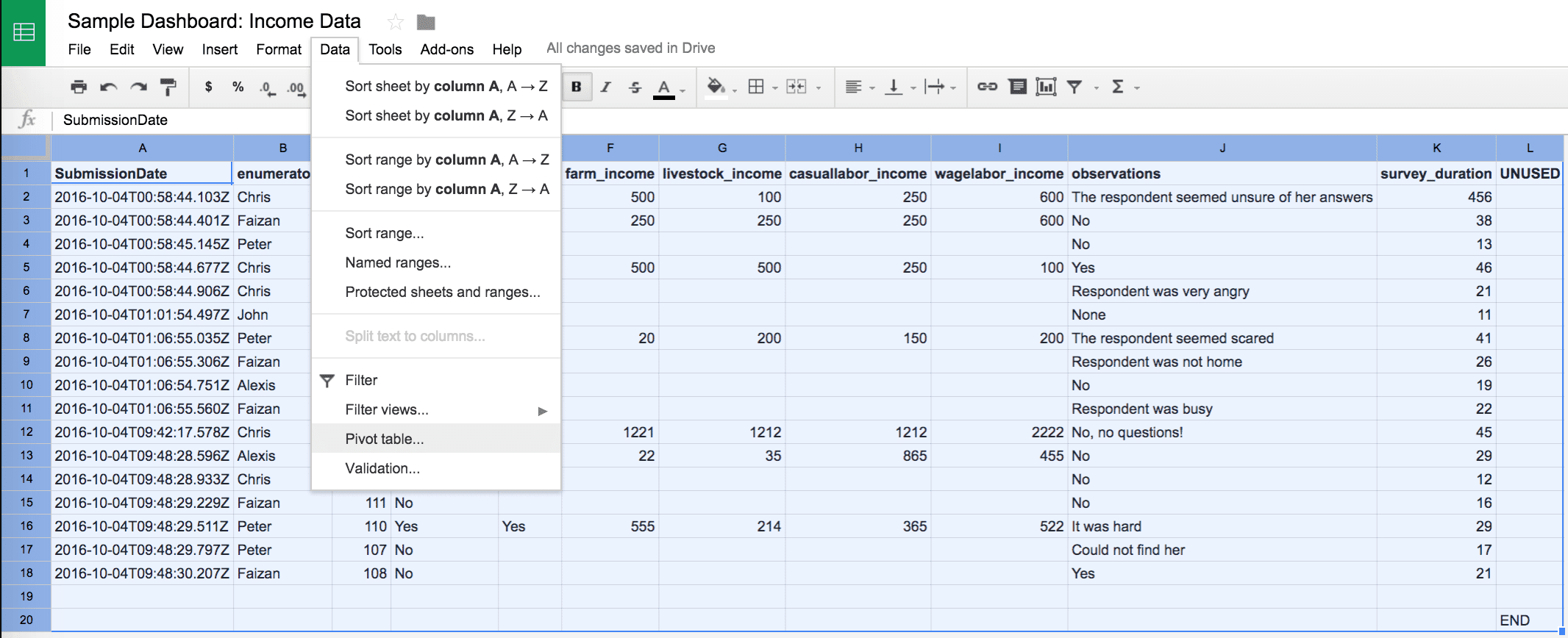Viewport: 1568px width, 638px height.
Task: Click the Merge cells icon
Action: tap(797, 87)
